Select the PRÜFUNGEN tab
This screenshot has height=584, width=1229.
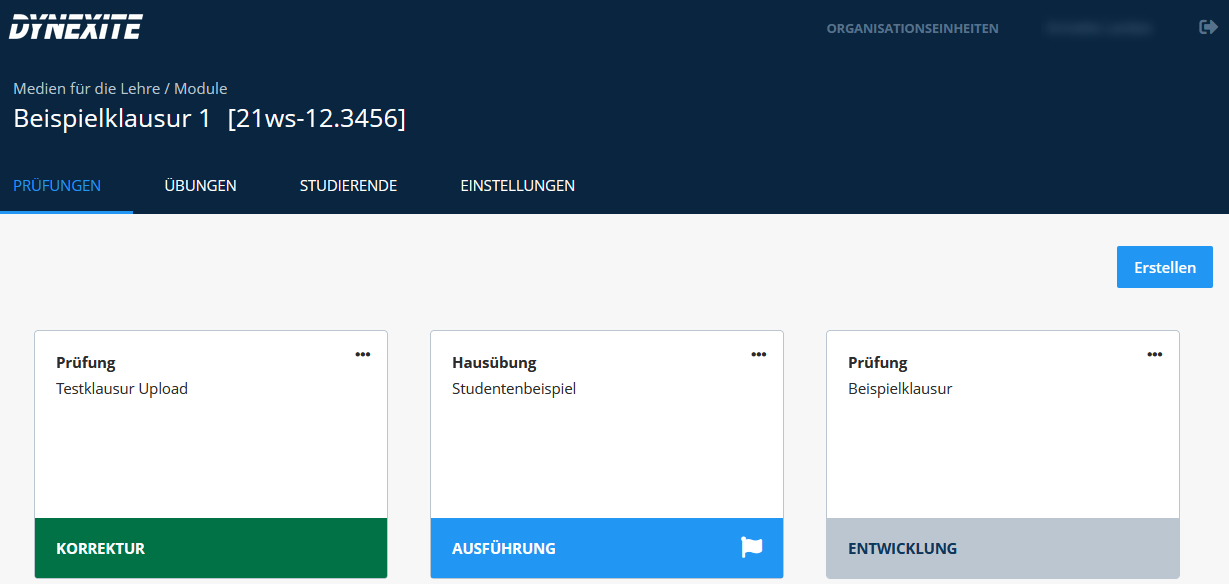point(57,185)
